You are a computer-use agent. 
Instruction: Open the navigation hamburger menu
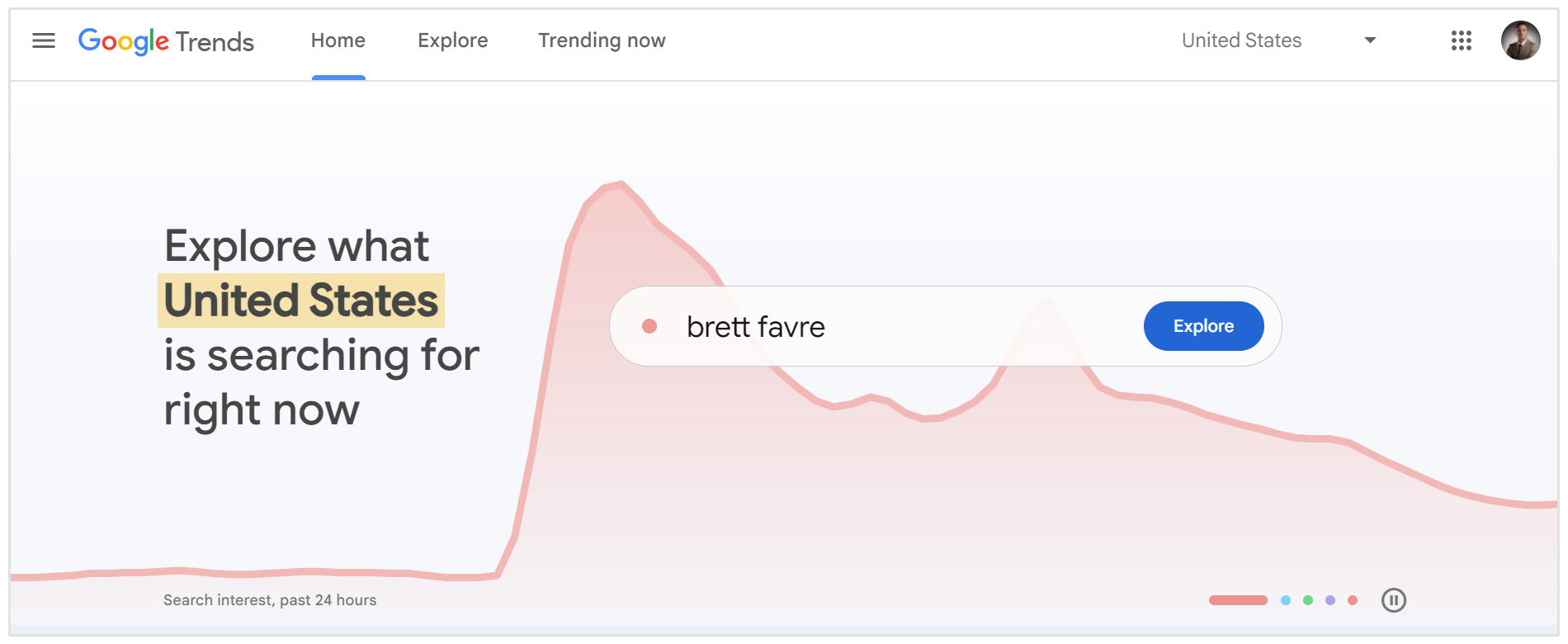point(43,40)
